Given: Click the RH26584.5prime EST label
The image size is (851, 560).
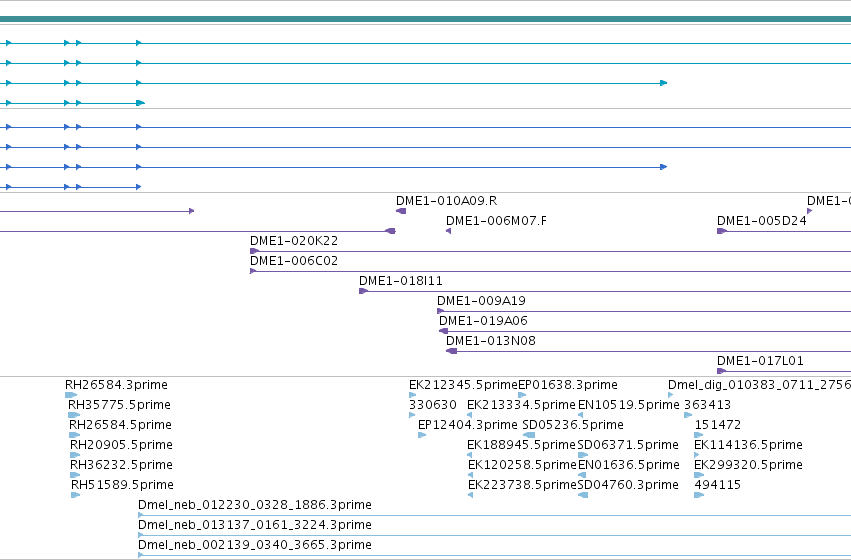Looking at the screenshot, I should point(120,425).
